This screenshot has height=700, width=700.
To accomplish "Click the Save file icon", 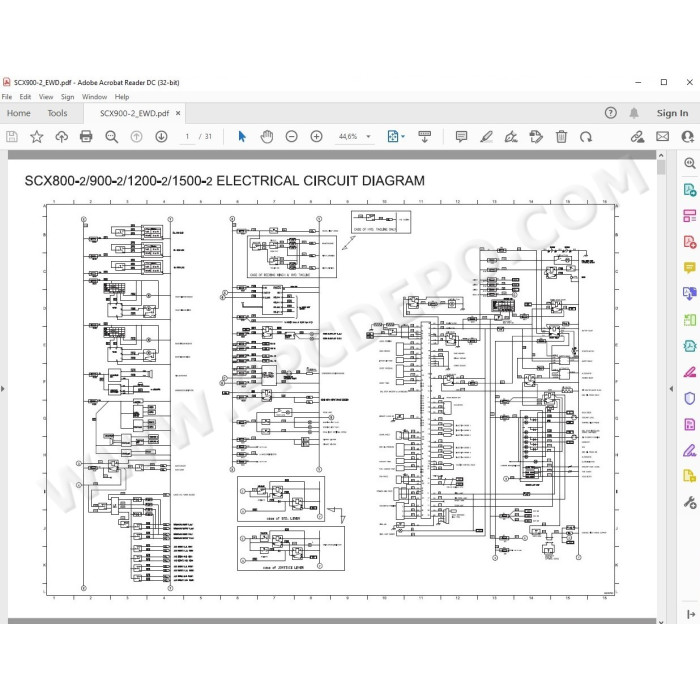I will pyautogui.click(x=12, y=137).
